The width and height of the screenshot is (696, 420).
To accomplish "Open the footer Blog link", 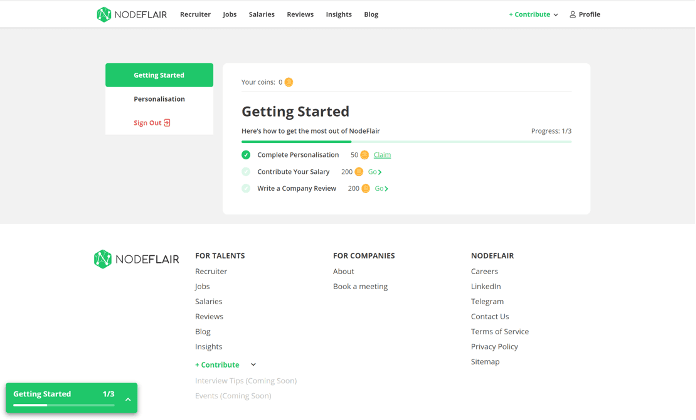I will [x=203, y=332].
